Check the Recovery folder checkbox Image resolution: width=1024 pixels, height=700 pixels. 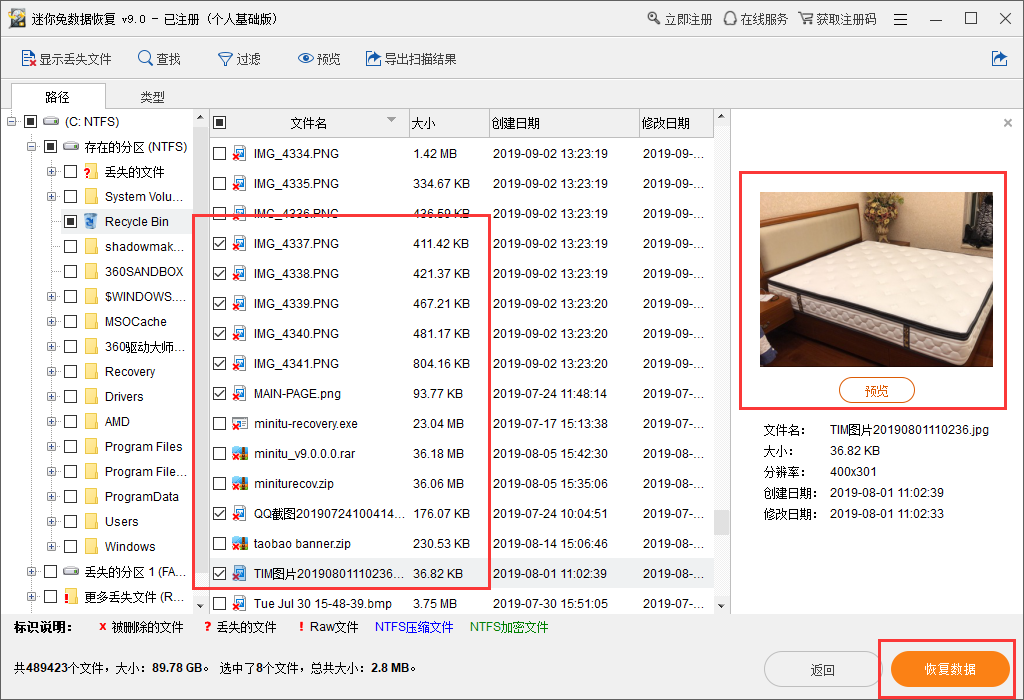71,372
